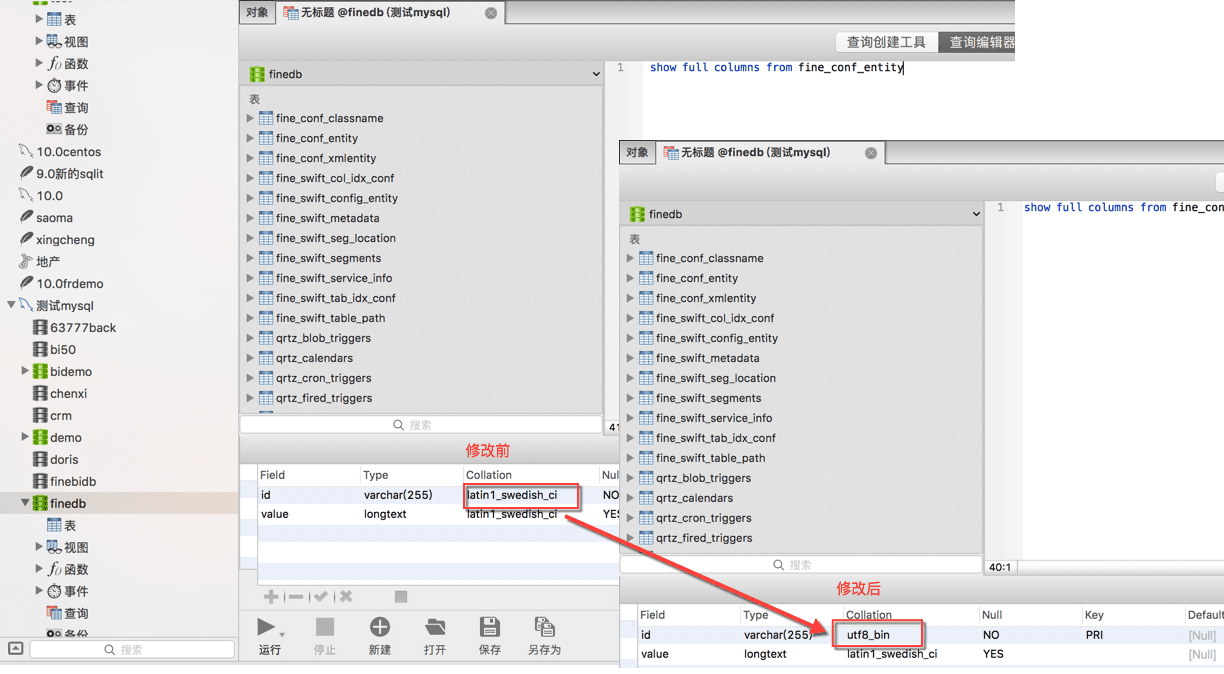Select utf8_bin collation cell in front window

[868, 635]
